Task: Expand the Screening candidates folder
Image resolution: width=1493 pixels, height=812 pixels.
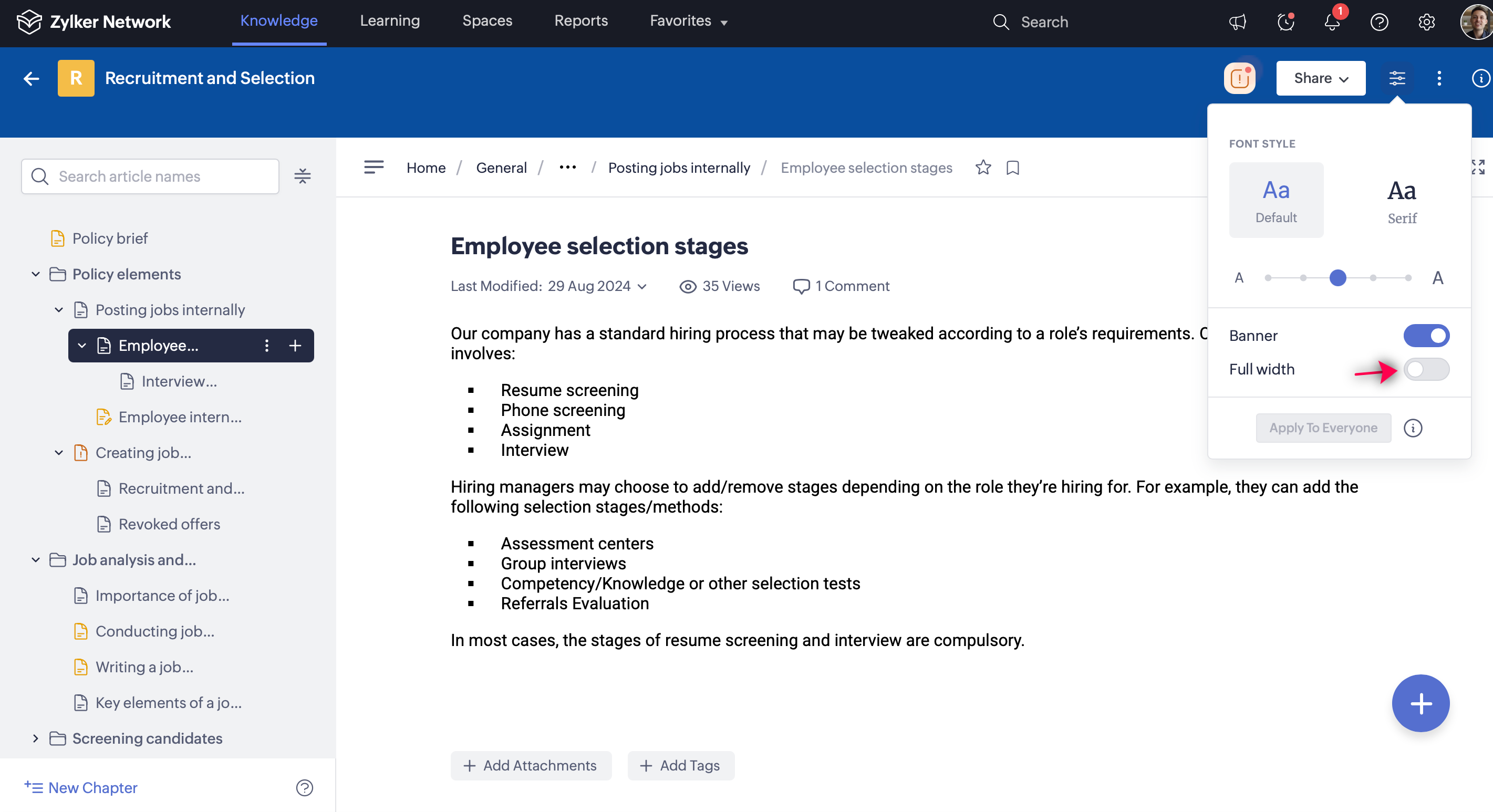Action: [36, 738]
